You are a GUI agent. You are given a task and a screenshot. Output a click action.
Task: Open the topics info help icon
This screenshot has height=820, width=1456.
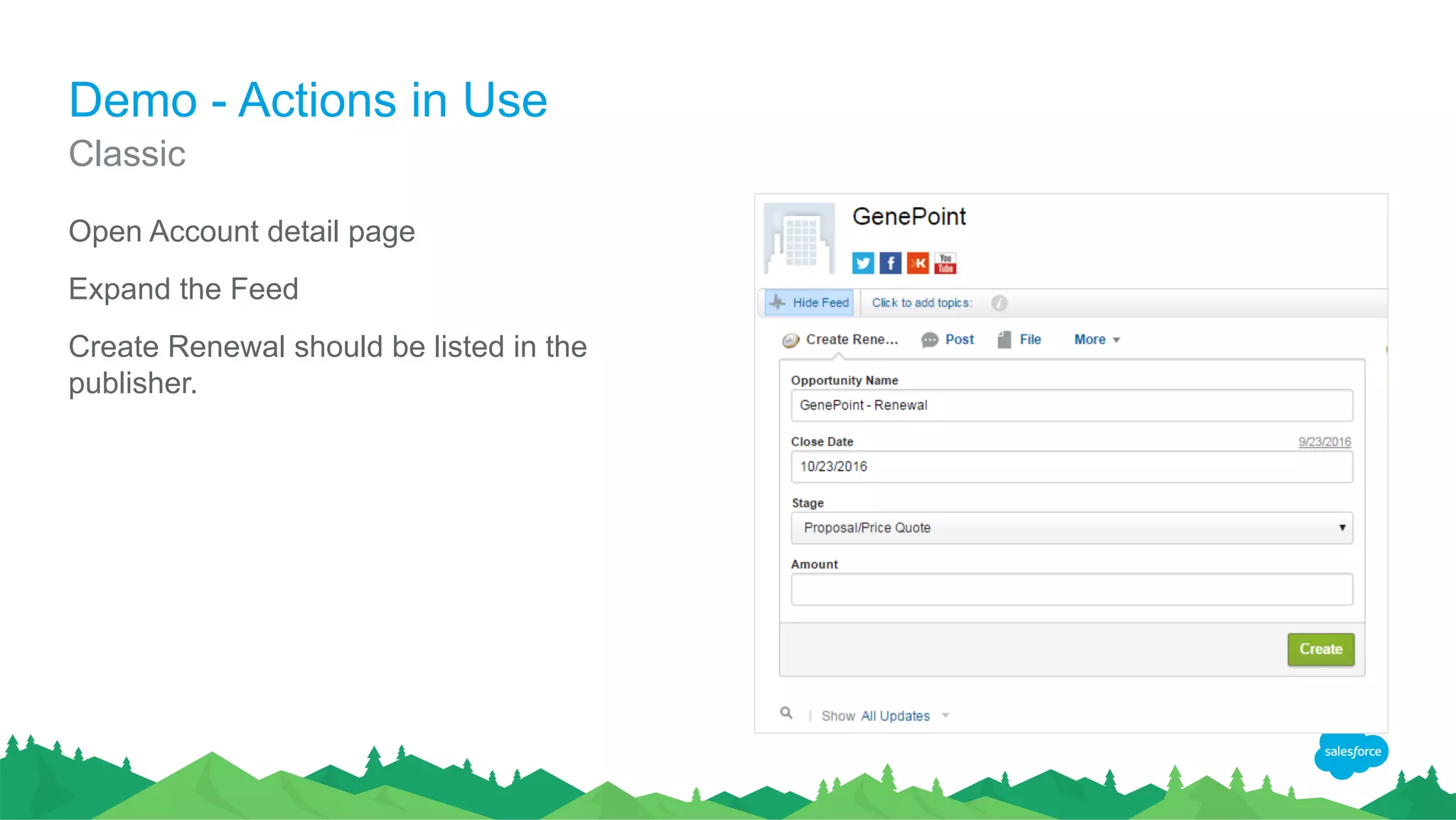coord(999,303)
